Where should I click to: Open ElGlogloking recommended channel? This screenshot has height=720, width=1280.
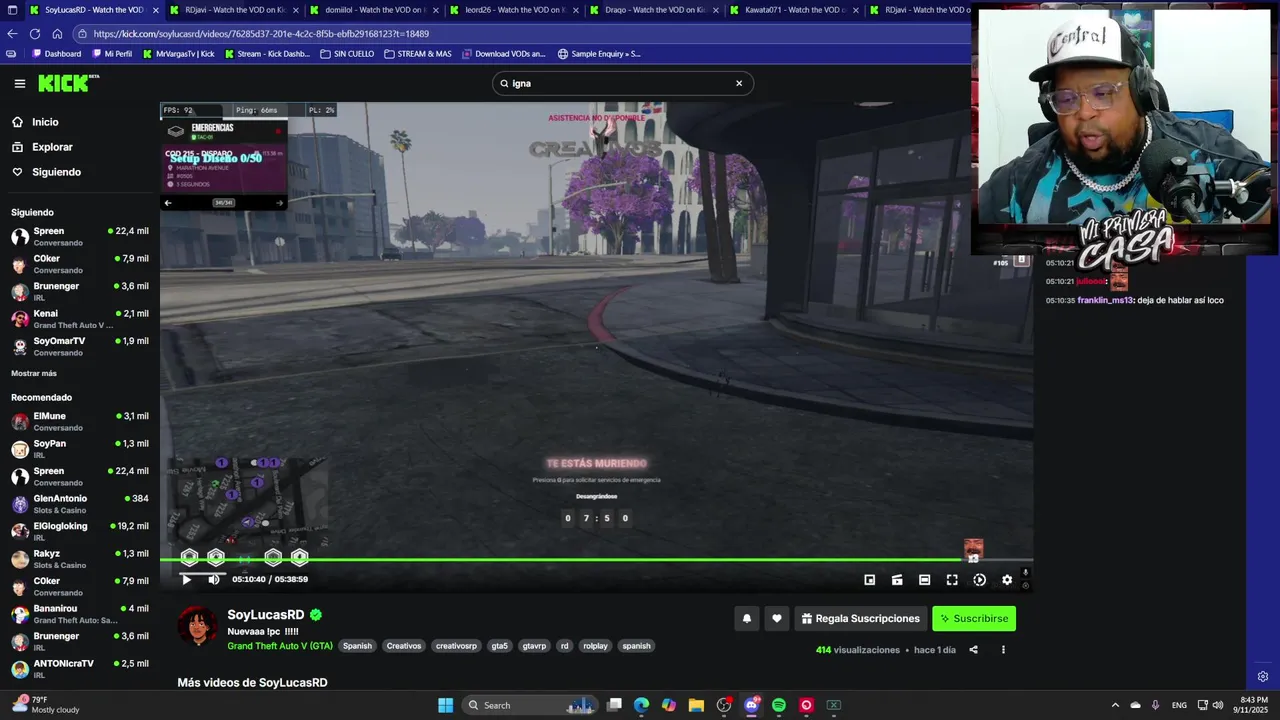[80, 531]
